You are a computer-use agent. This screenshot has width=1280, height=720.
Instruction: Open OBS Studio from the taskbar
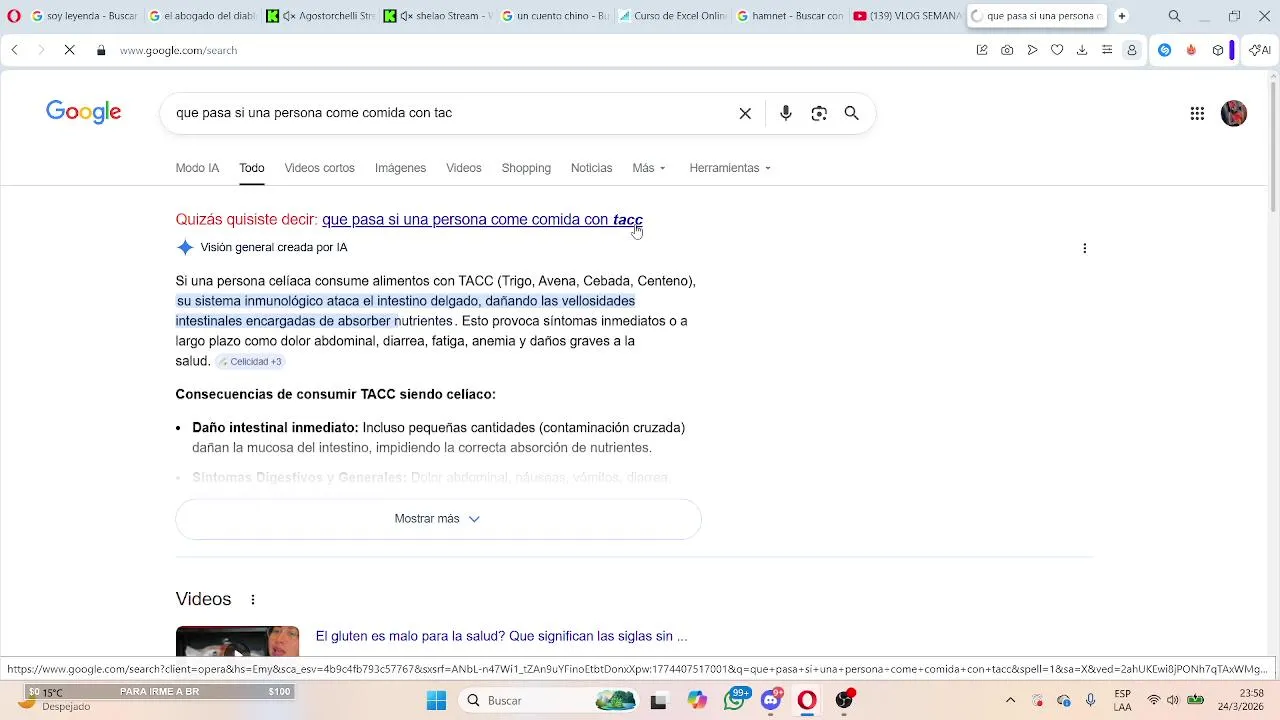845,701
